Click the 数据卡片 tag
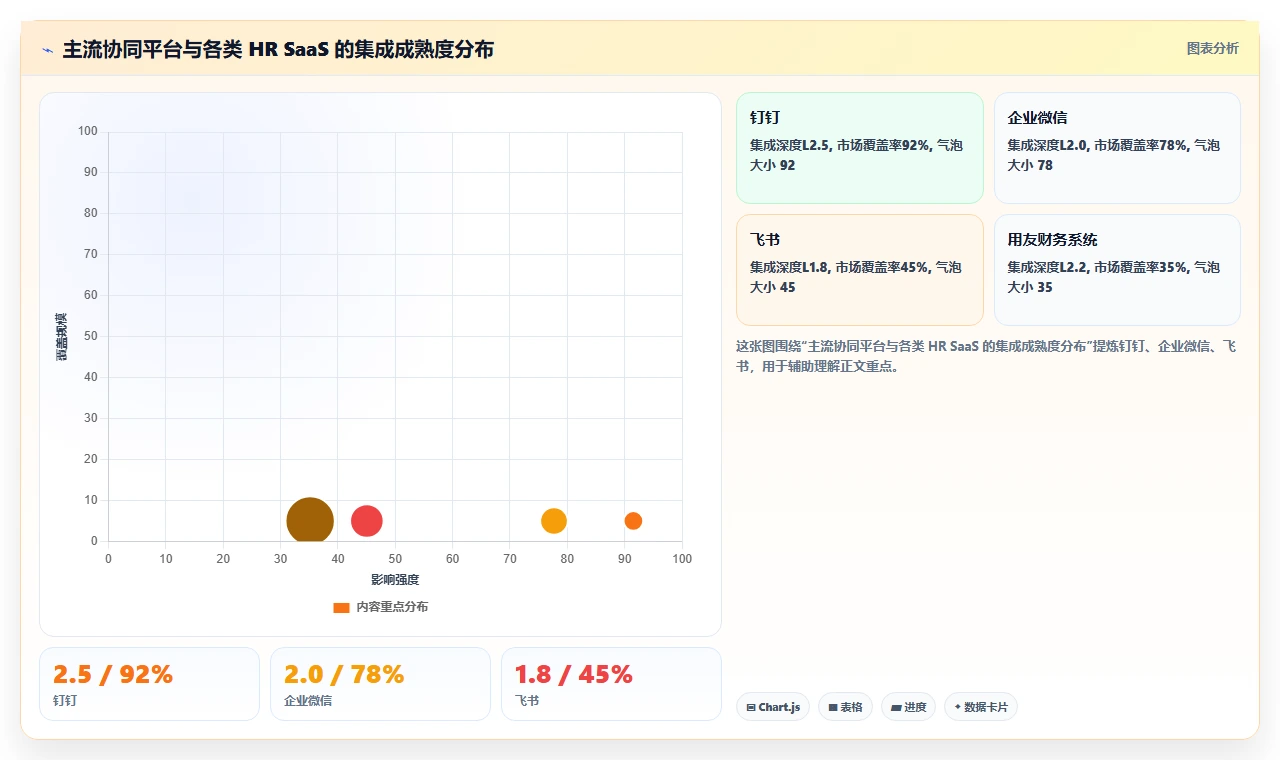1280x760 pixels. [x=980, y=707]
